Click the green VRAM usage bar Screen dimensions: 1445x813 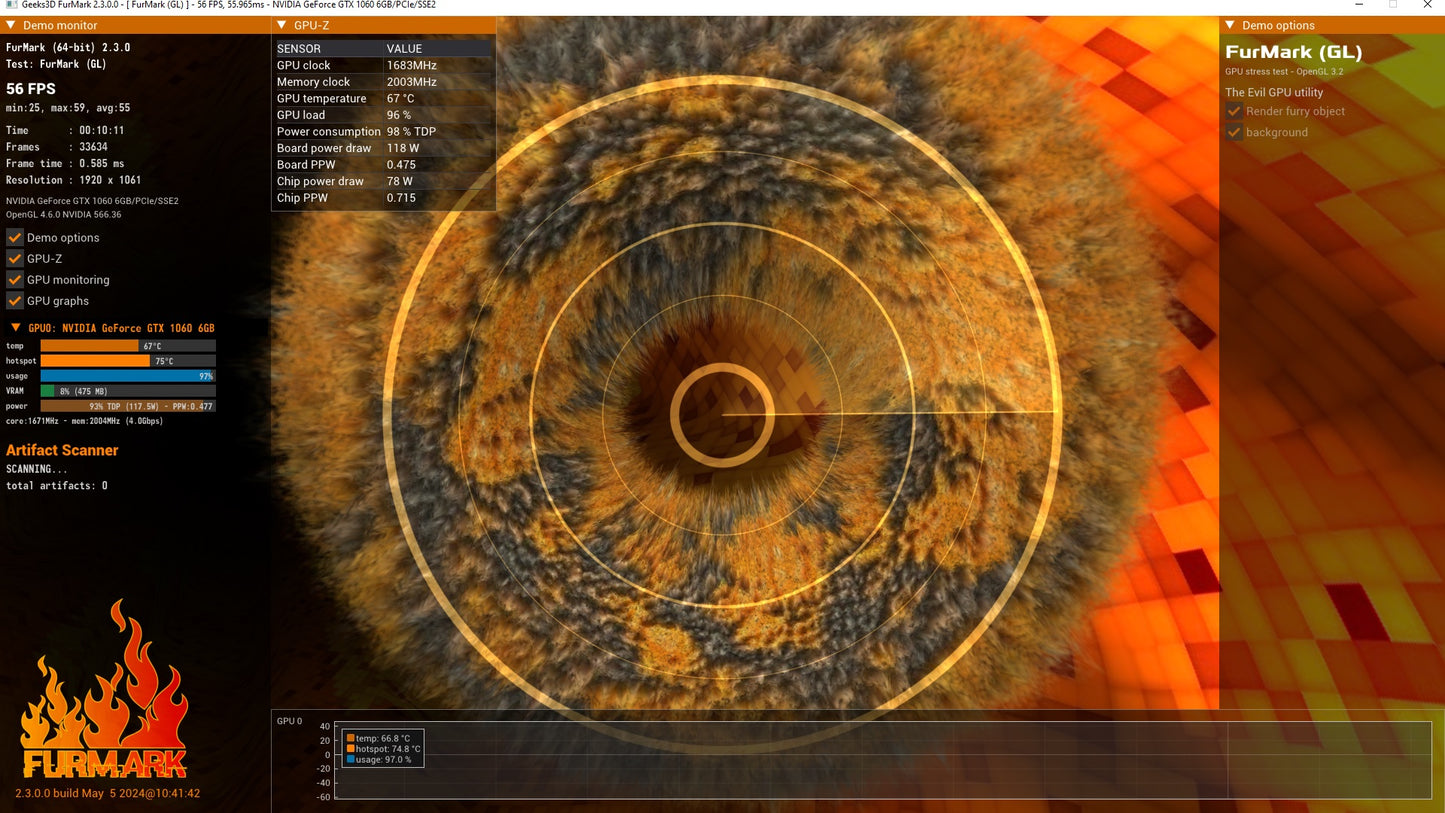tap(47, 391)
